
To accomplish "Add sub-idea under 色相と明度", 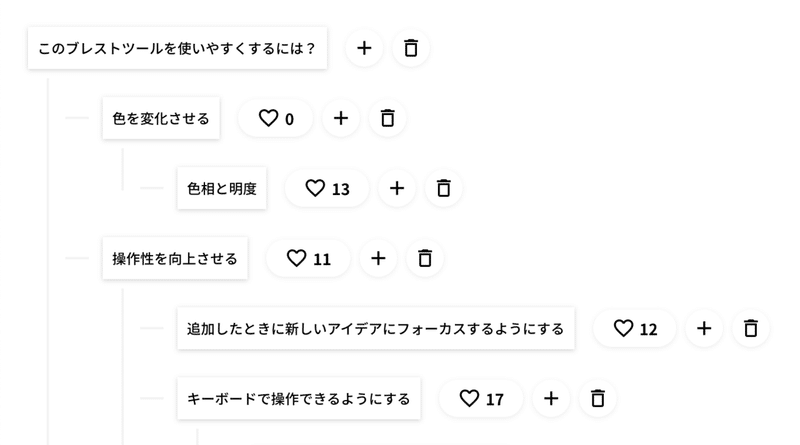I will (x=397, y=188).
